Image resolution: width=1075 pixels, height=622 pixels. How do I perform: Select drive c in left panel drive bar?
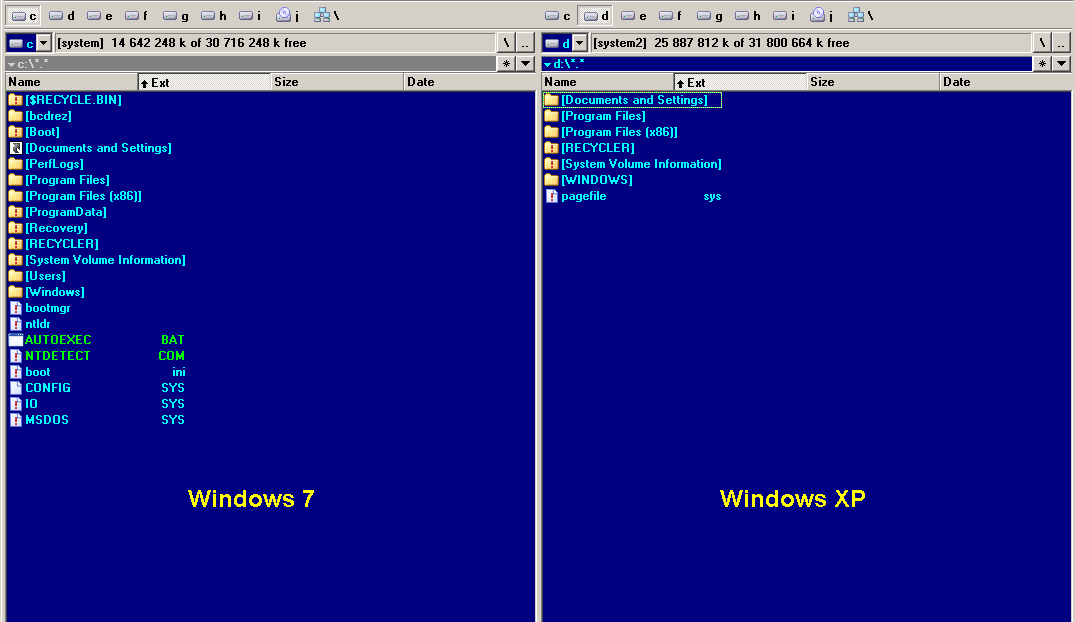24,15
